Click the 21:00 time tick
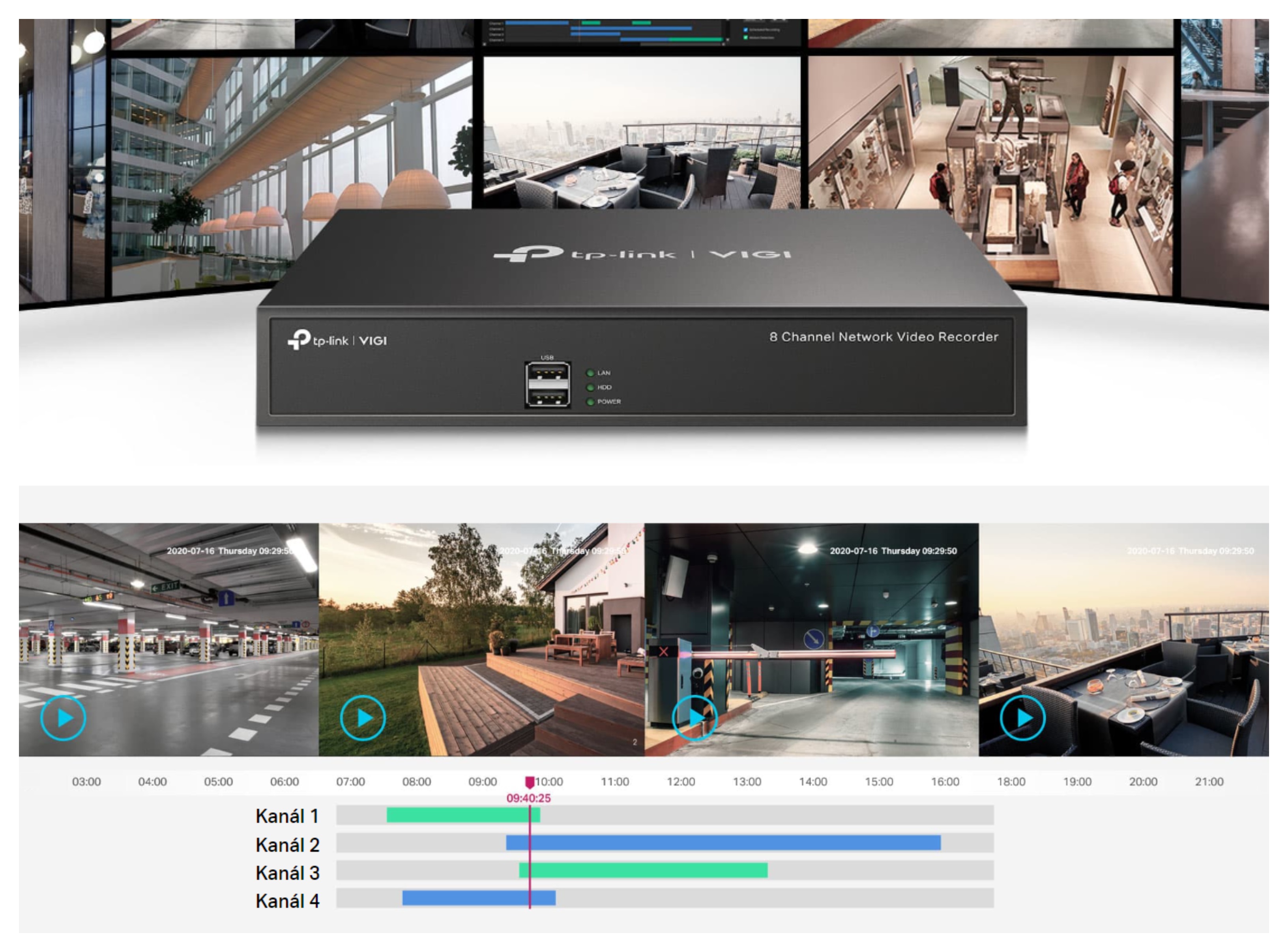 click(x=1209, y=782)
